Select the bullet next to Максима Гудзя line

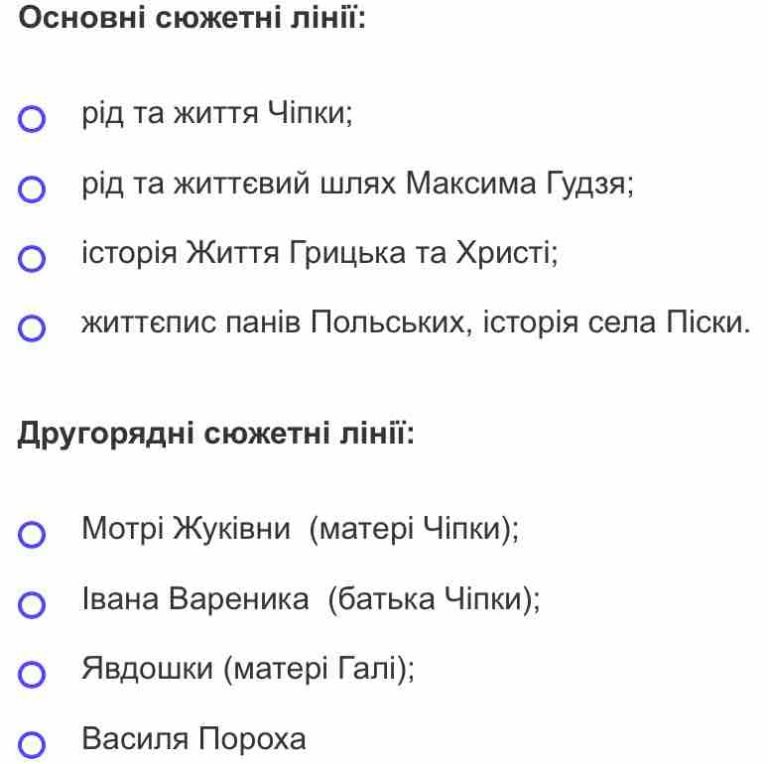click(32, 189)
